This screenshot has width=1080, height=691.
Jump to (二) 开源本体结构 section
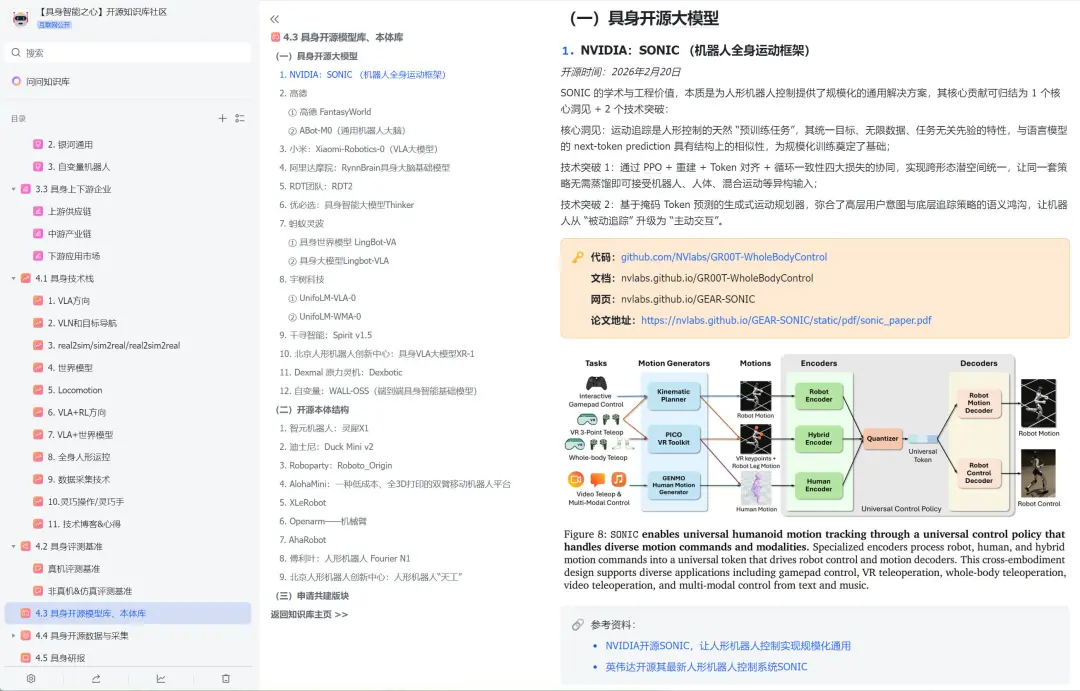(x=312, y=409)
